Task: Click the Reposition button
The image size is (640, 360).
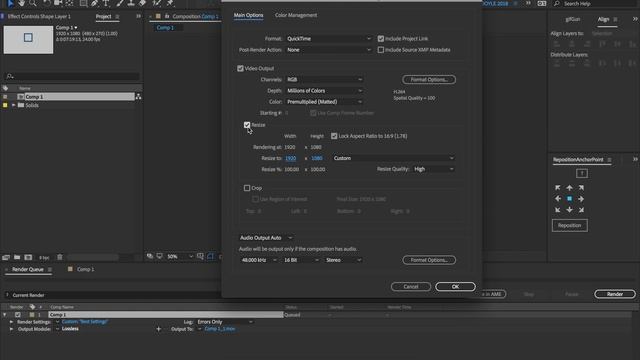Action: pos(569,225)
